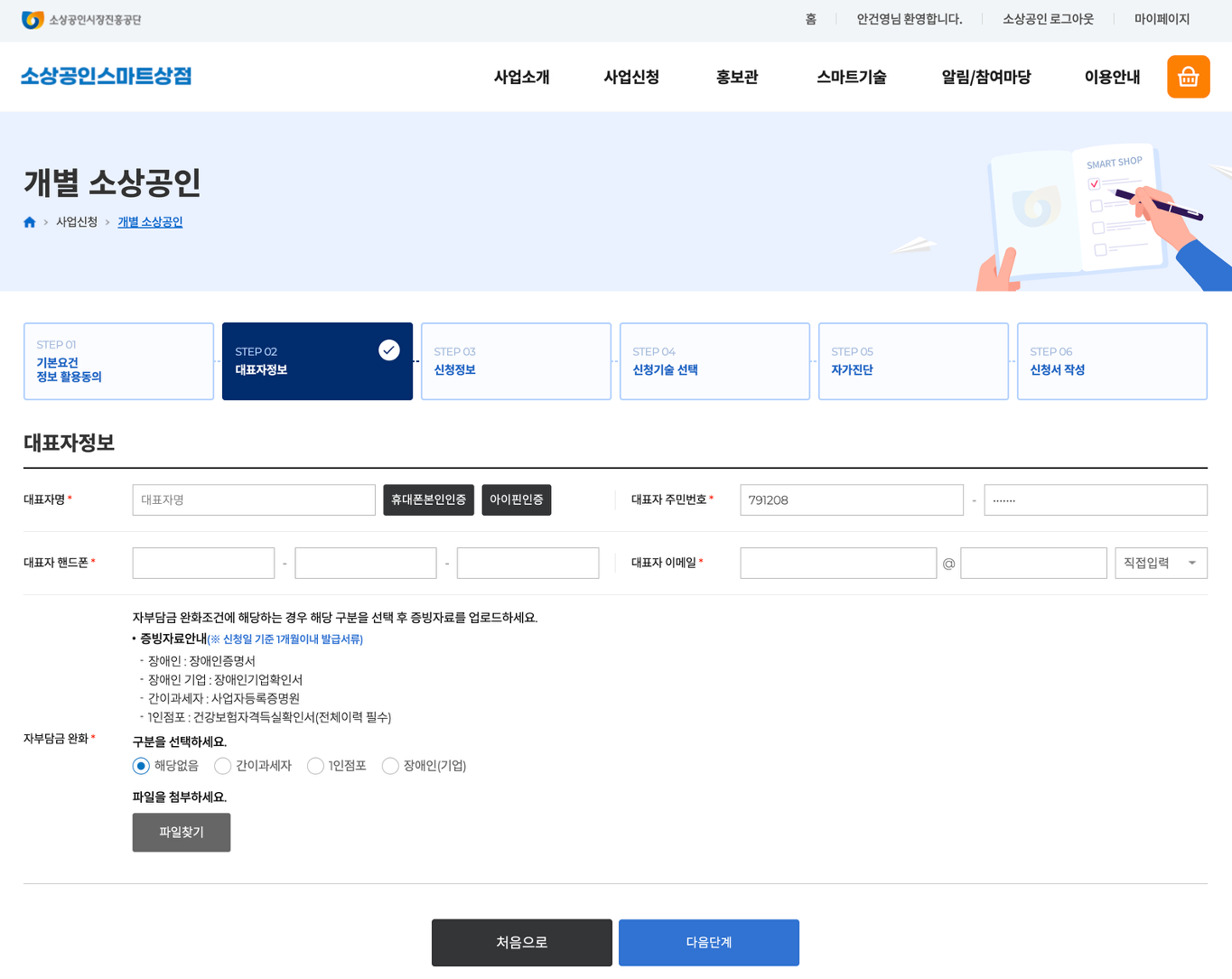Click the 대표자명 input field

tap(254, 500)
